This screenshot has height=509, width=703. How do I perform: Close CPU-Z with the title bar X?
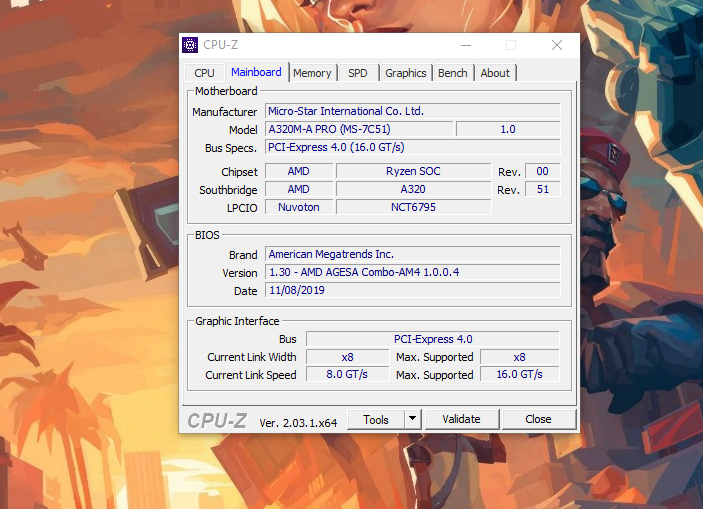(557, 45)
